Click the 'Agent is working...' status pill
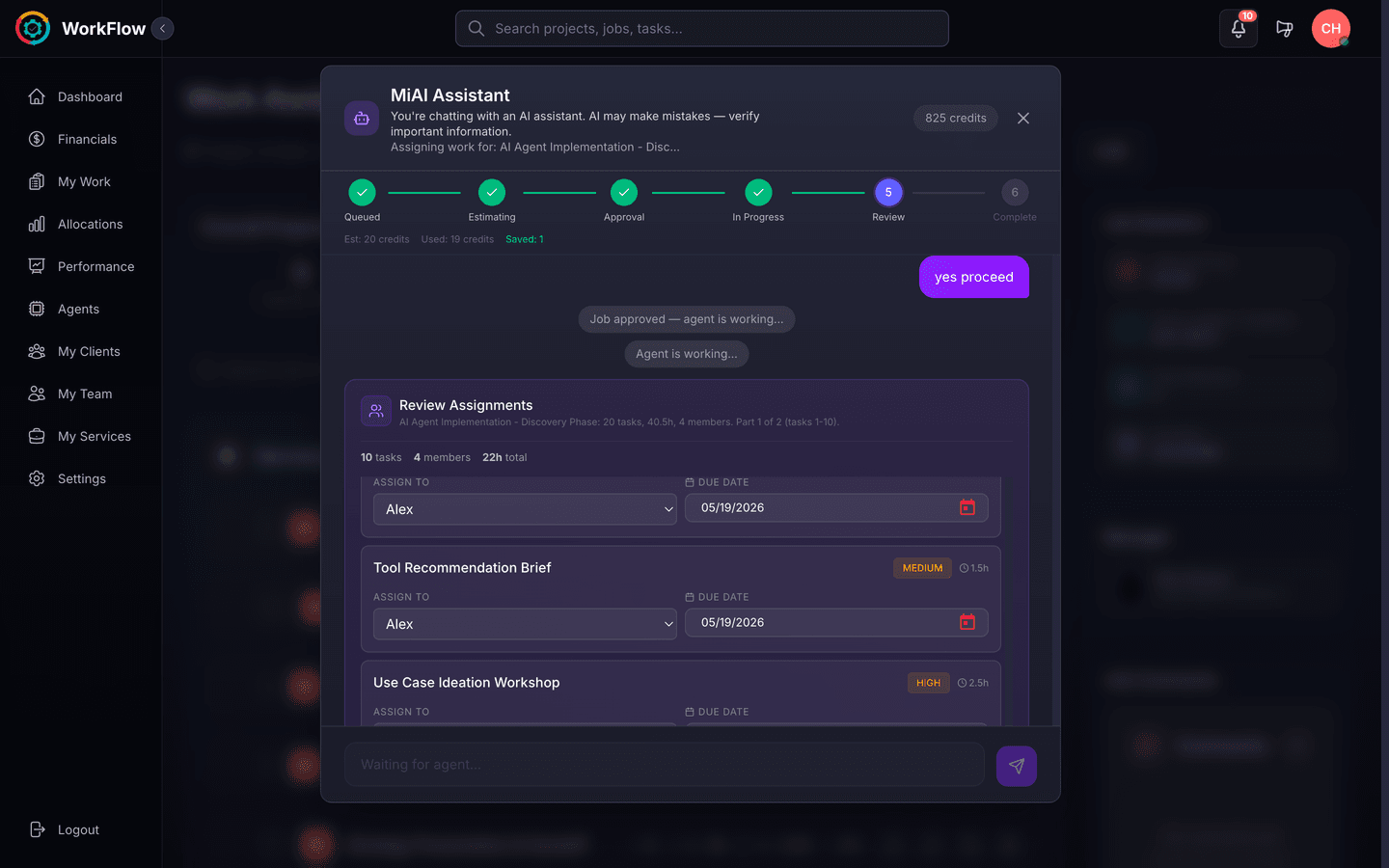This screenshot has width=1389, height=868. click(x=687, y=354)
